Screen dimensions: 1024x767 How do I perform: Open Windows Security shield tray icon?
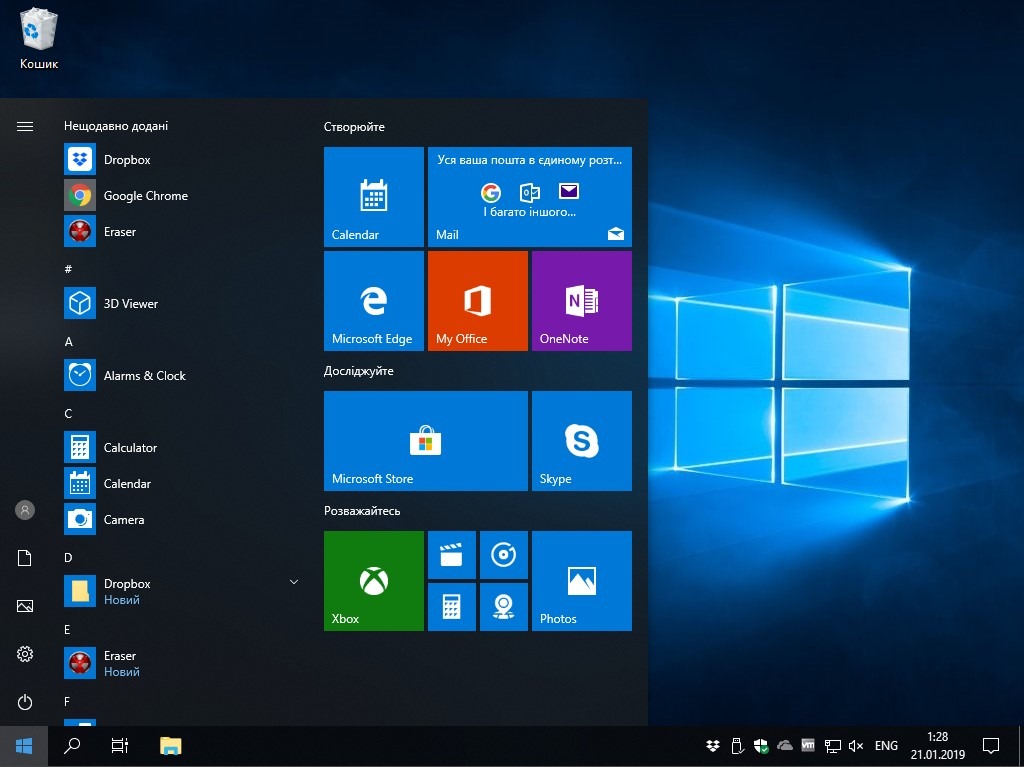(761, 745)
